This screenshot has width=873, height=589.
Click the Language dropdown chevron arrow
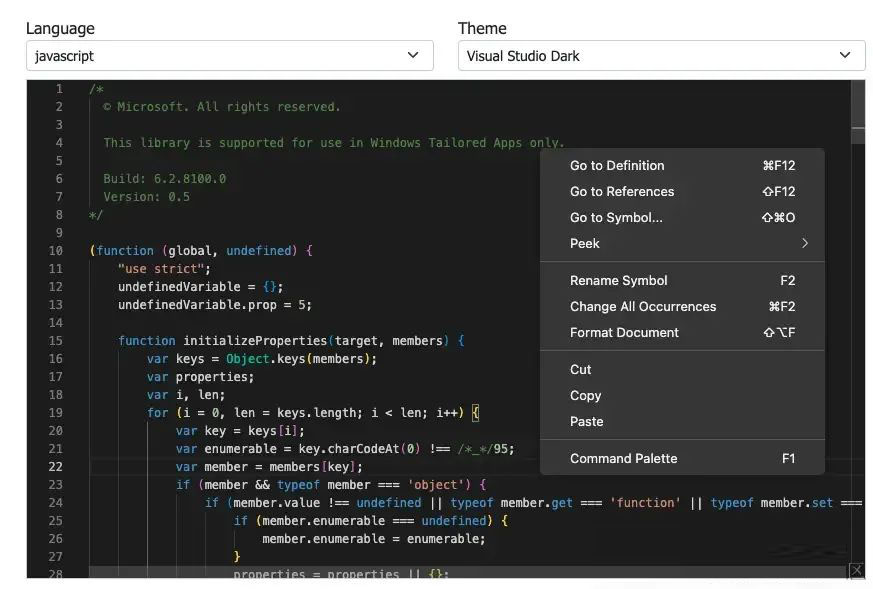pyautogui.click(x=413, y=56)
